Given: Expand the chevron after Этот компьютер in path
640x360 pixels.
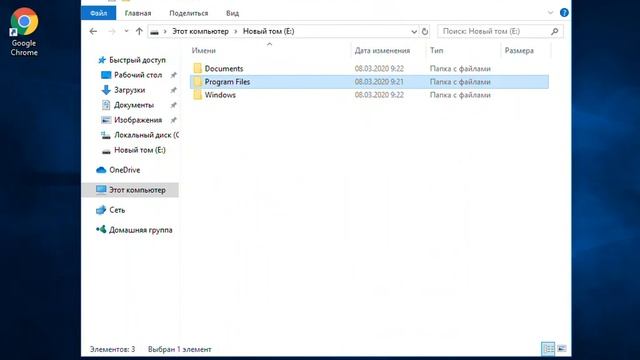Looking at the screenshot, I should (236, 31).
